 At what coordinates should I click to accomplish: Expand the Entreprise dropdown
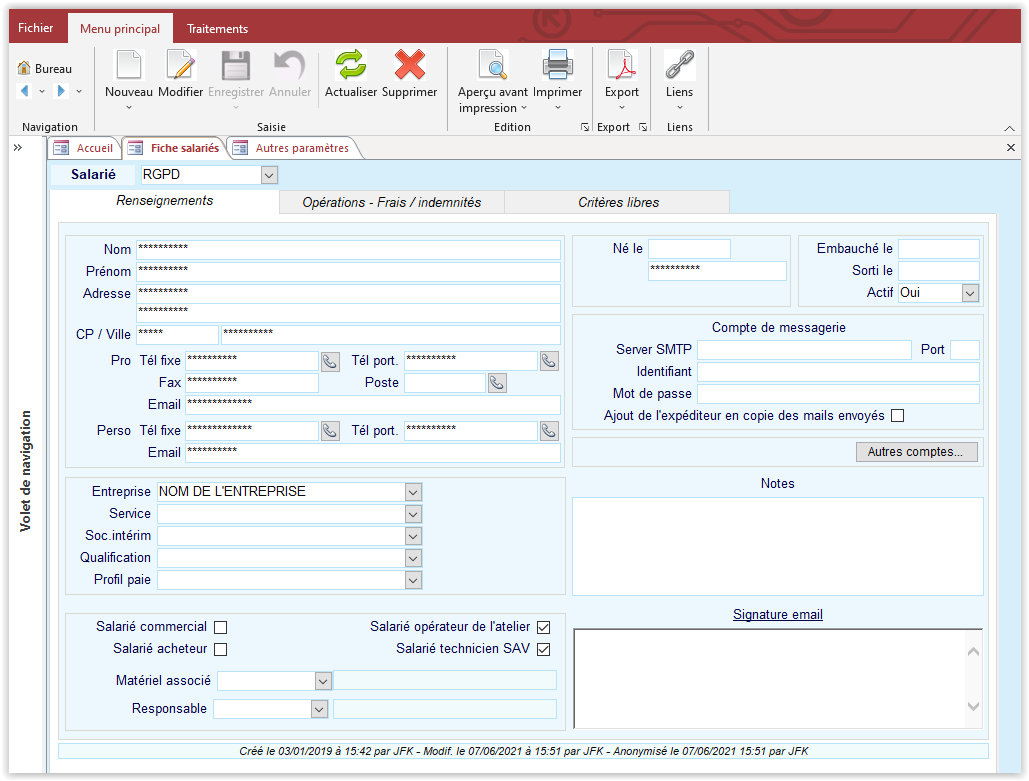413,492
